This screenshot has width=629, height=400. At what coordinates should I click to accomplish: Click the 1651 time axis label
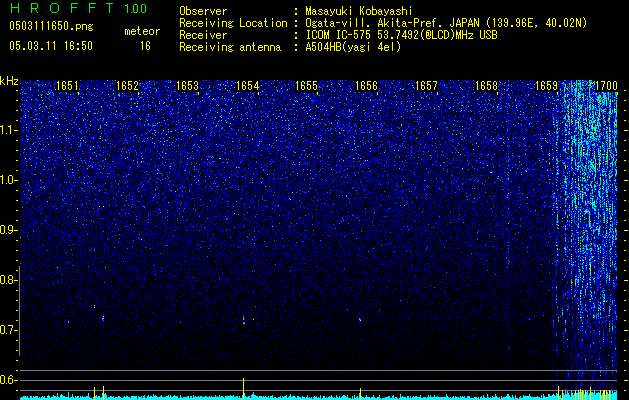(67, 86)
